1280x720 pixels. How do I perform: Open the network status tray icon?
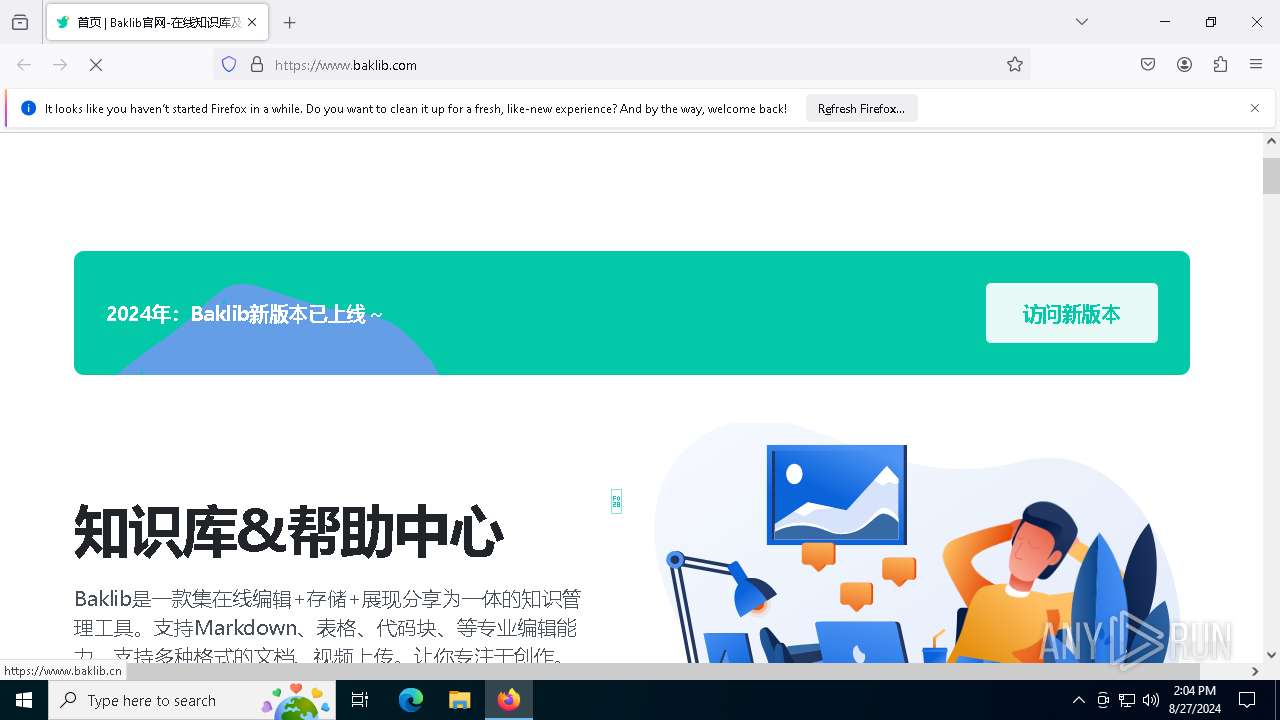pos(1127,700)
